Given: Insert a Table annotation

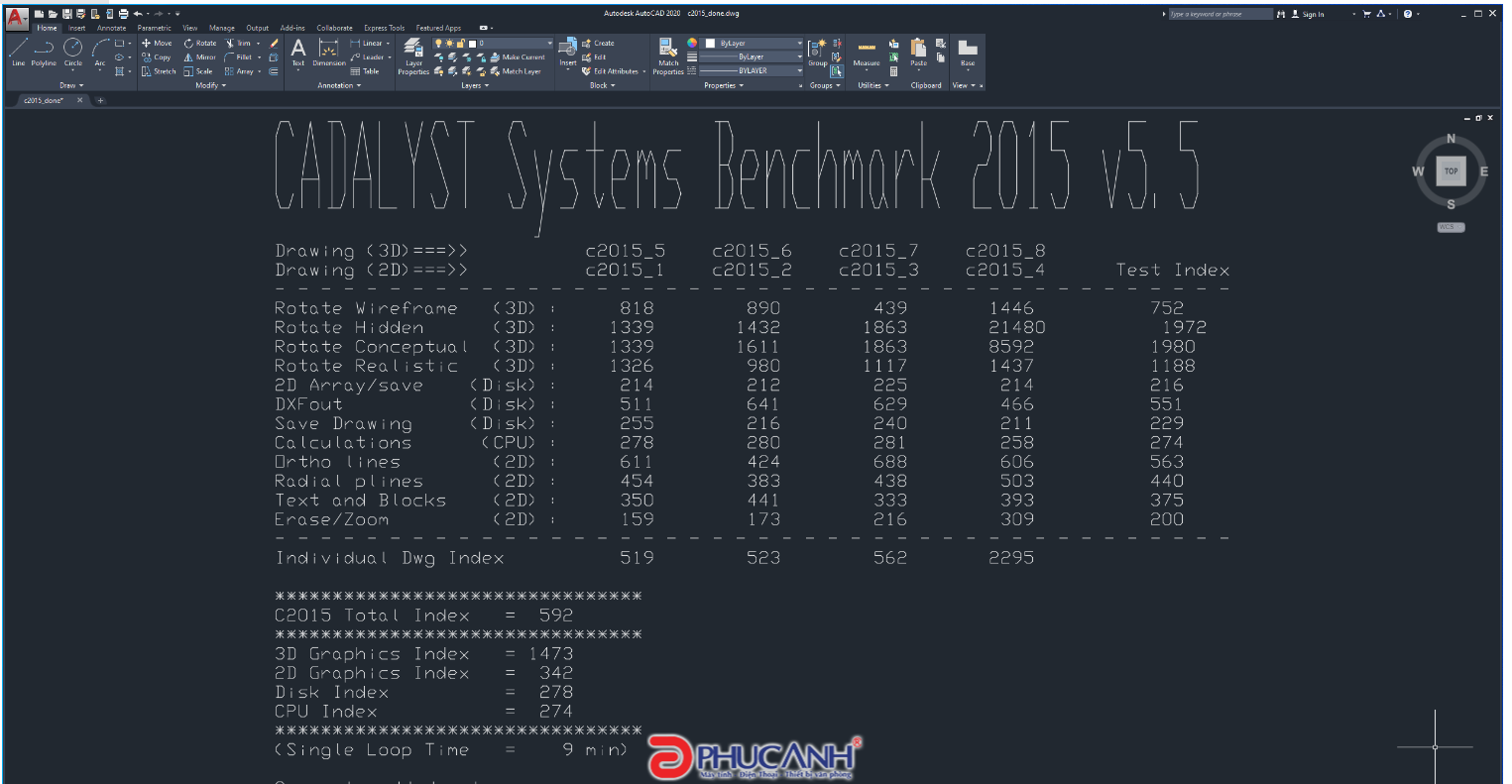Looking at the screenshot, I should 365,71.
